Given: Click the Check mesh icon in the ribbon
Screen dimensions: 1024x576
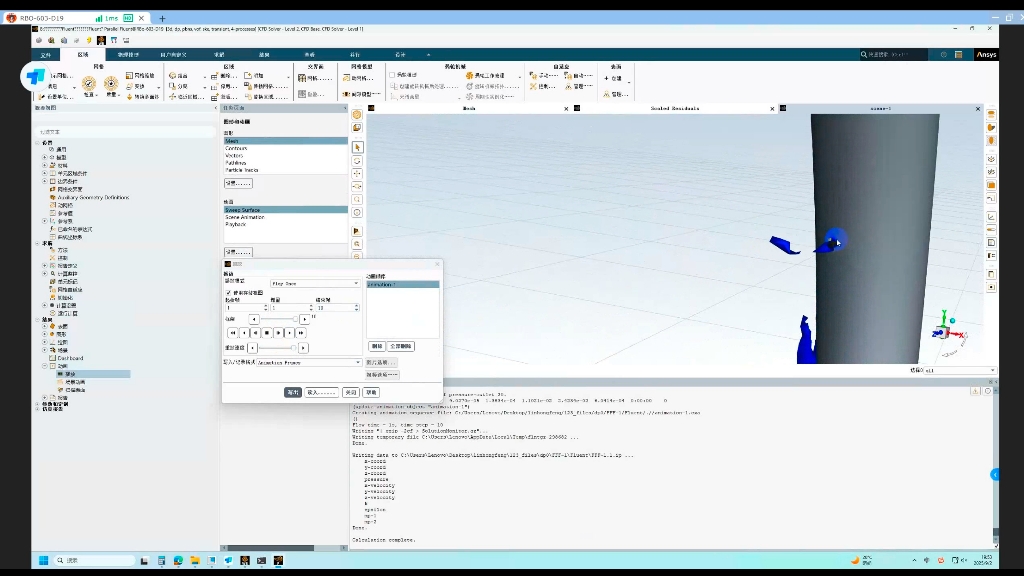Looking at the screenshot, I should (89, 83).
